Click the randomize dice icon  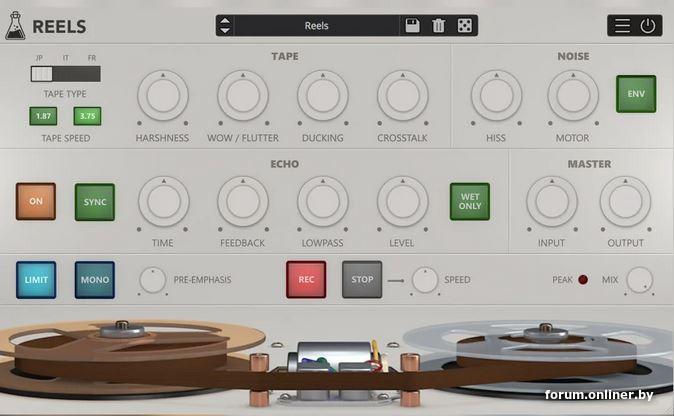point(464,26)
